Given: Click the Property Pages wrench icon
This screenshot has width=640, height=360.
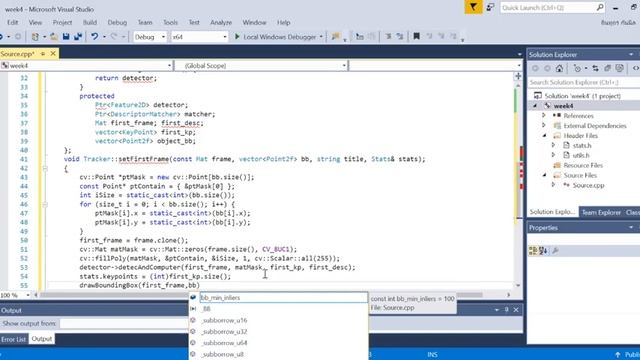Looking at the screenshot, I should click(555, 250).
